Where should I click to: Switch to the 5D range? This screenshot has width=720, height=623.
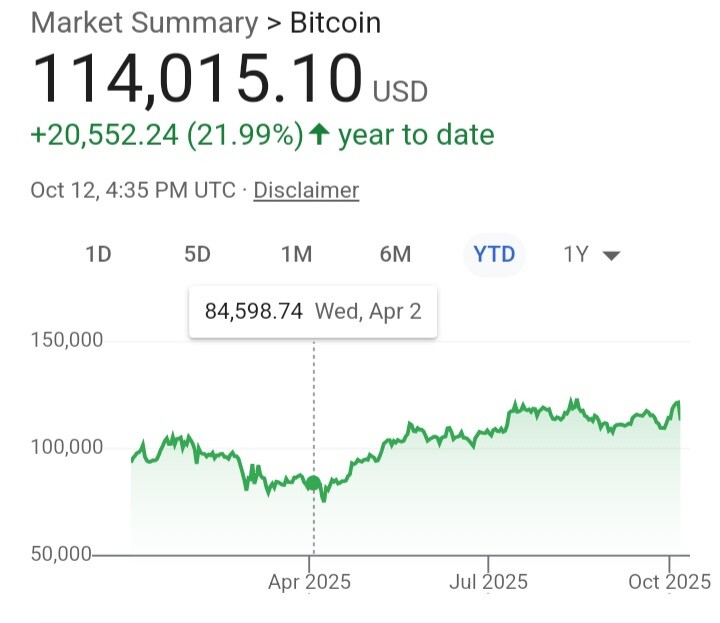coord(197,254)
